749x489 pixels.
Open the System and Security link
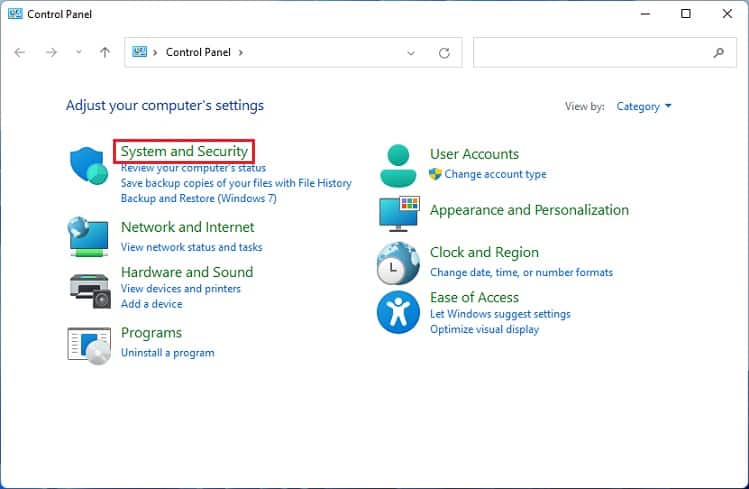pyautogui.click(x=184, y=151)
